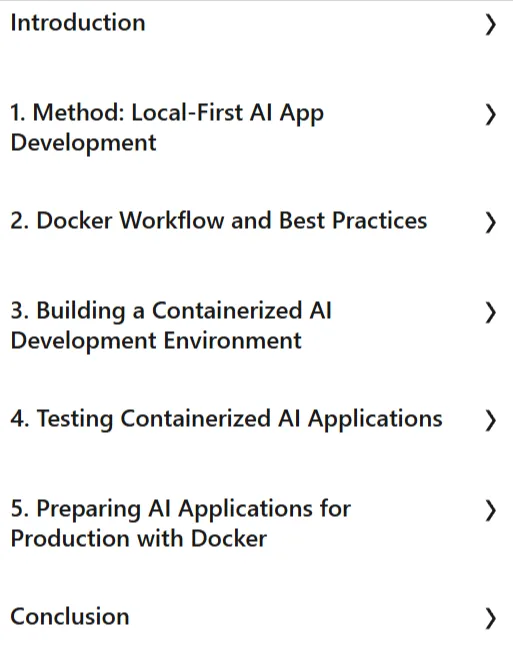Viewport: 513px width, 646px height.
Task: Click Production with Docker text line
Action: click(x=138, y=538)
